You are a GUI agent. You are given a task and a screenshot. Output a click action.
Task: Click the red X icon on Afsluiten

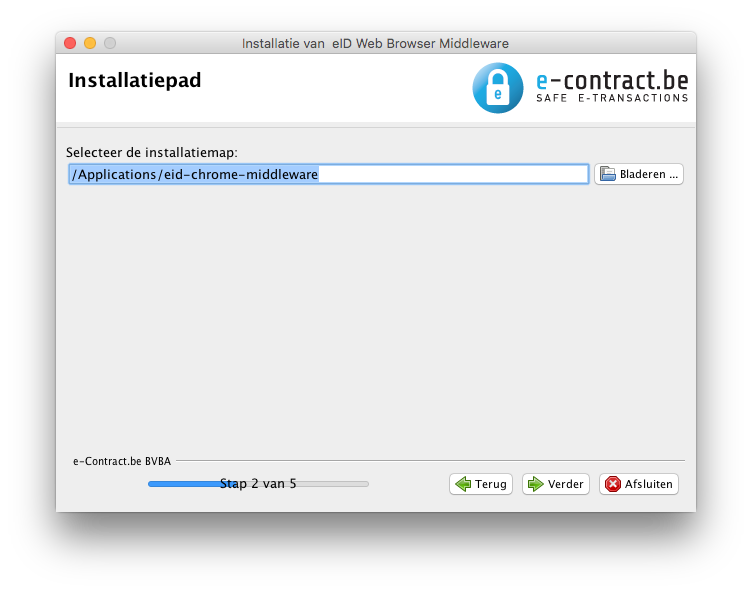pos(612,484)
